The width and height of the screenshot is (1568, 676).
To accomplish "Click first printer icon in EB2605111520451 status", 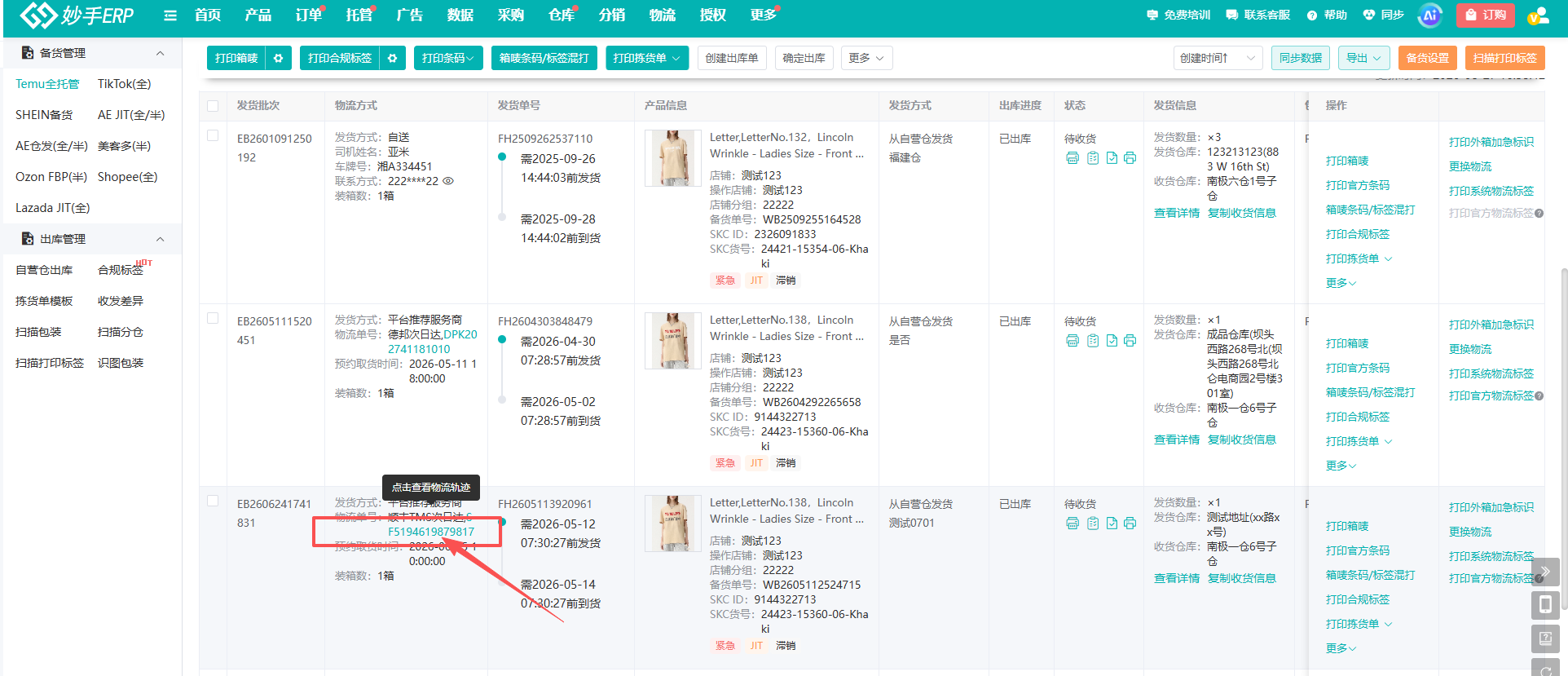I will pos(1072,341).
